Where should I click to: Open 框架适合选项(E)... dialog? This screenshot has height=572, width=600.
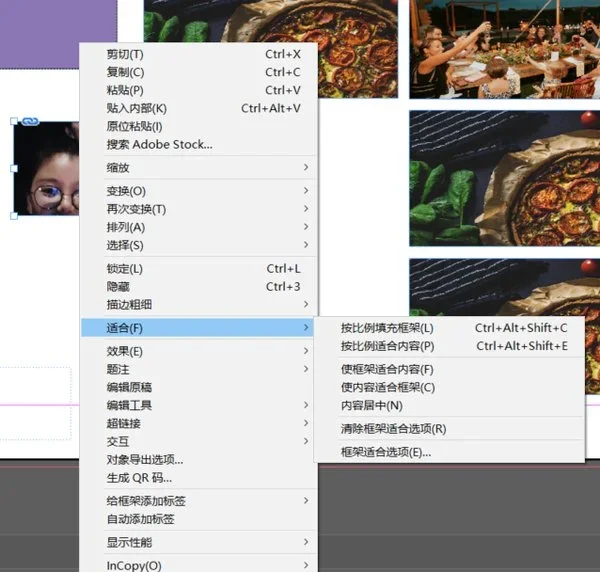pos(449,452)
